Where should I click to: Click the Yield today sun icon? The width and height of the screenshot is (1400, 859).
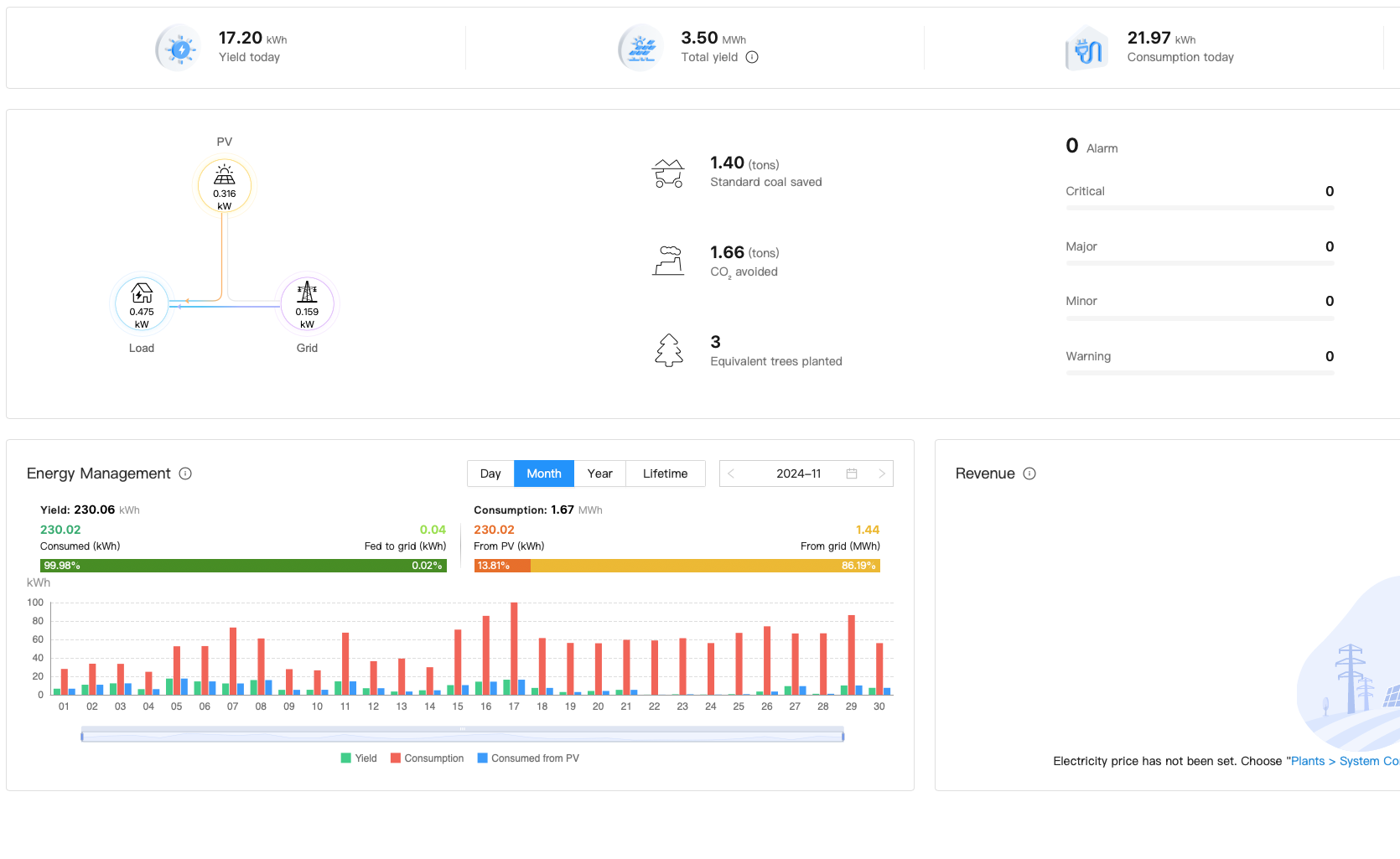(179, 49)
